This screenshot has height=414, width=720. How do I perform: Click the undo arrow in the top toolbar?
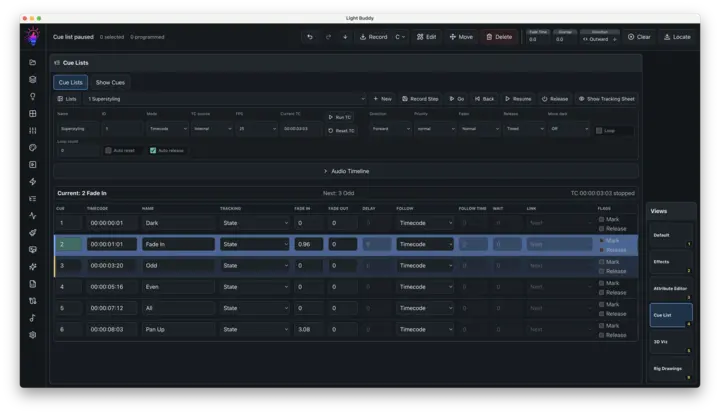pyautogui.click(x=310, y=37)
